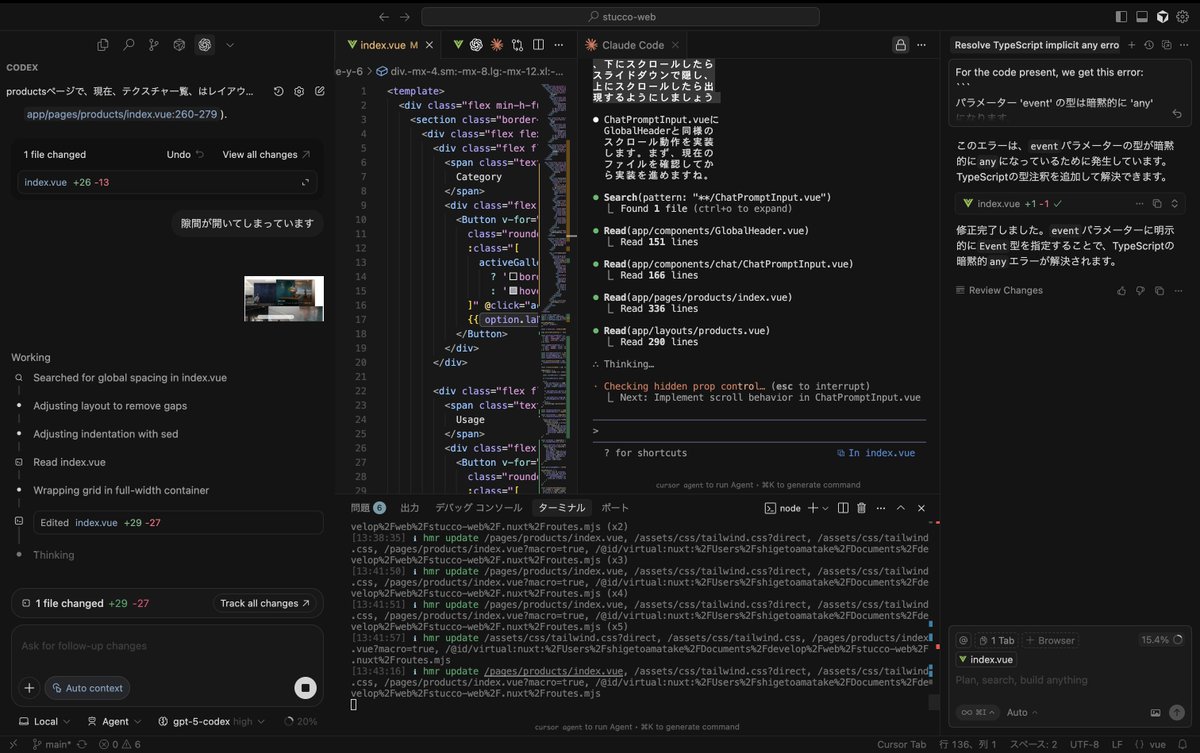Click Undo in the Codex changes card
This screenshot has height=753, width=1200.
pos(185,154)
